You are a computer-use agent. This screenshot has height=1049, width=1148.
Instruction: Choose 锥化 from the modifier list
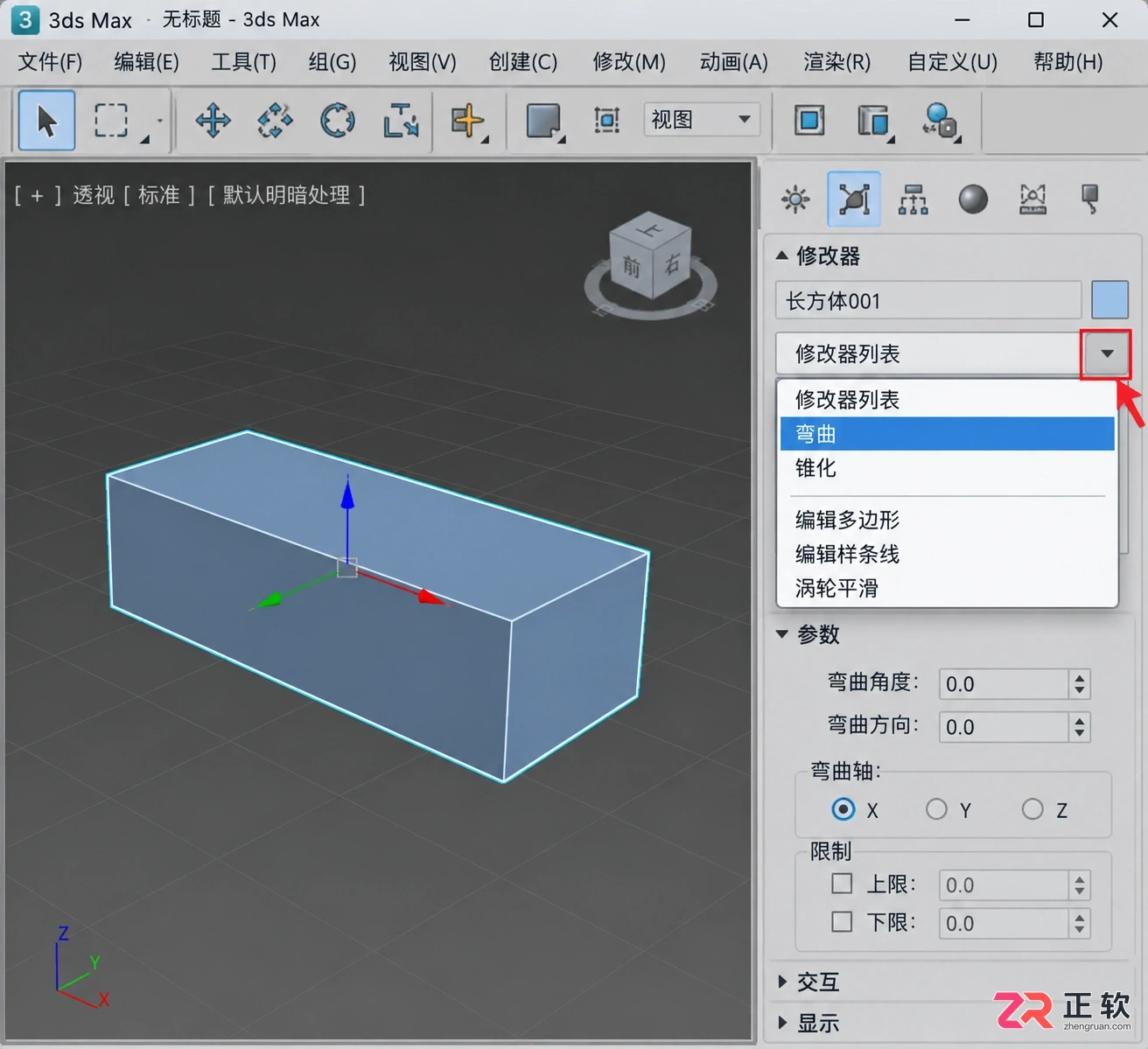(947, 468)
